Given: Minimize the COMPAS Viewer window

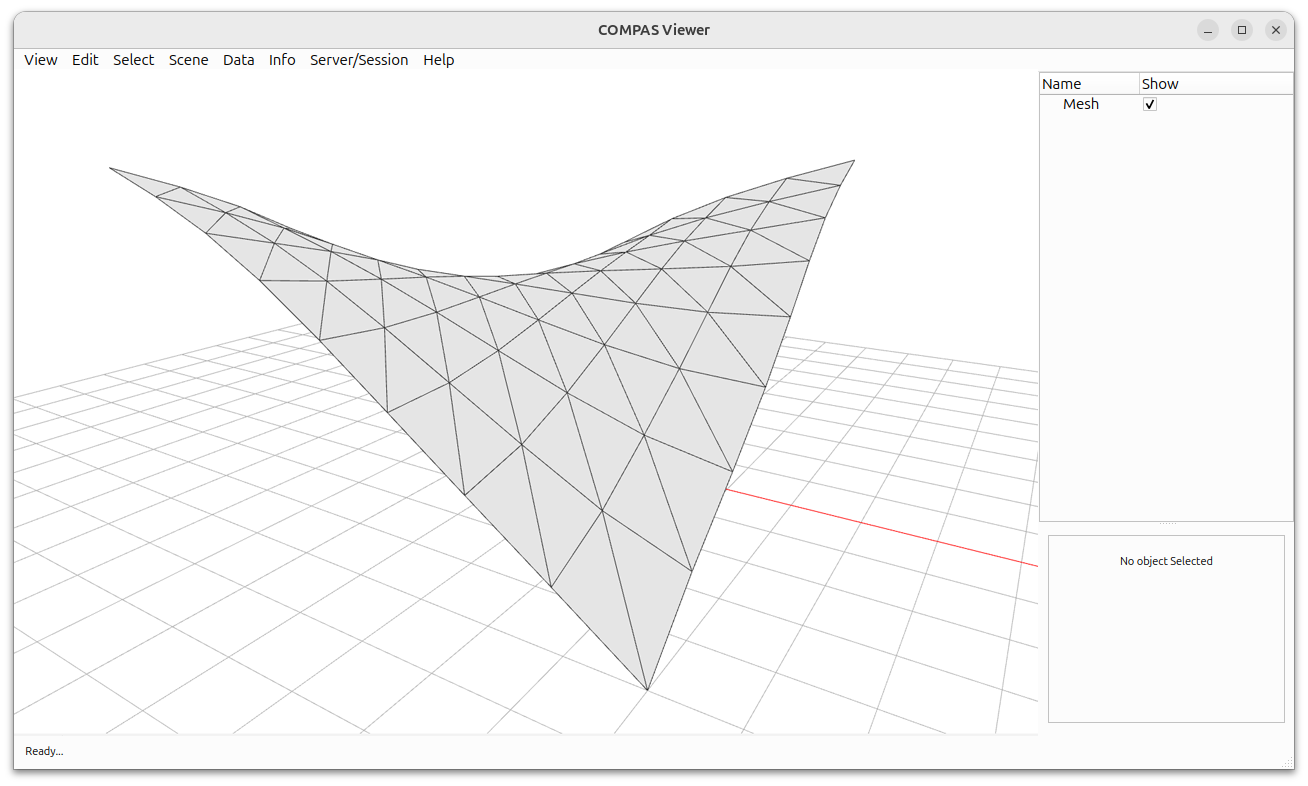Looking at the screenshot, I should click(x=1208, y=30).
